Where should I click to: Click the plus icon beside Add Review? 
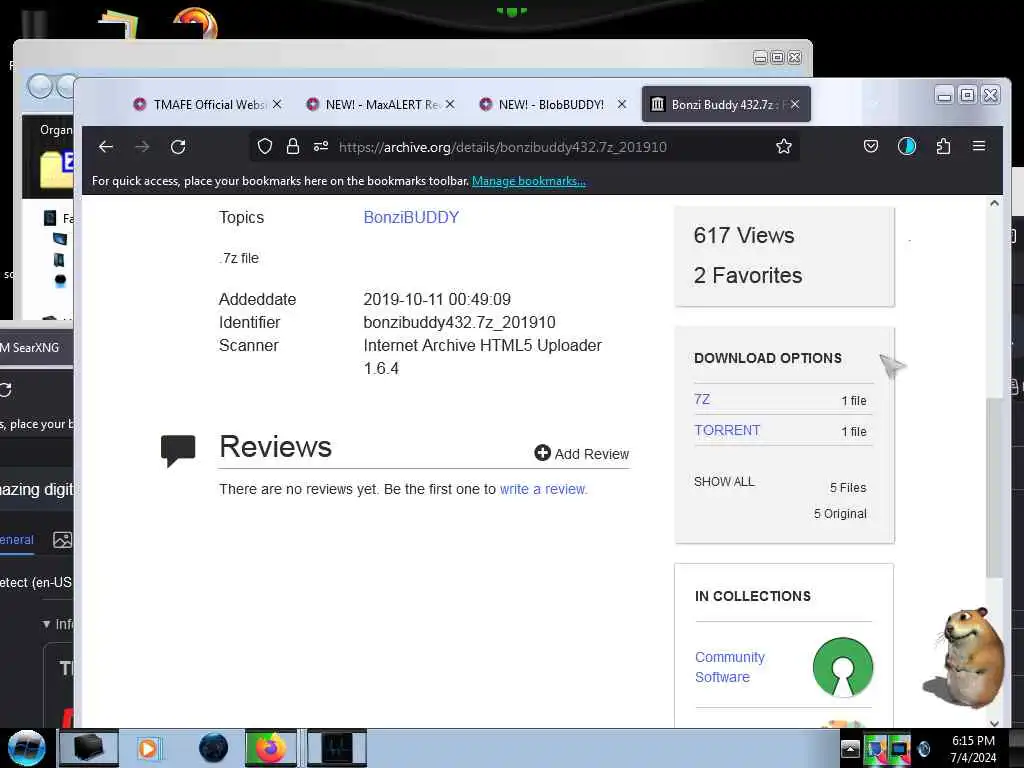coord(542,453)
